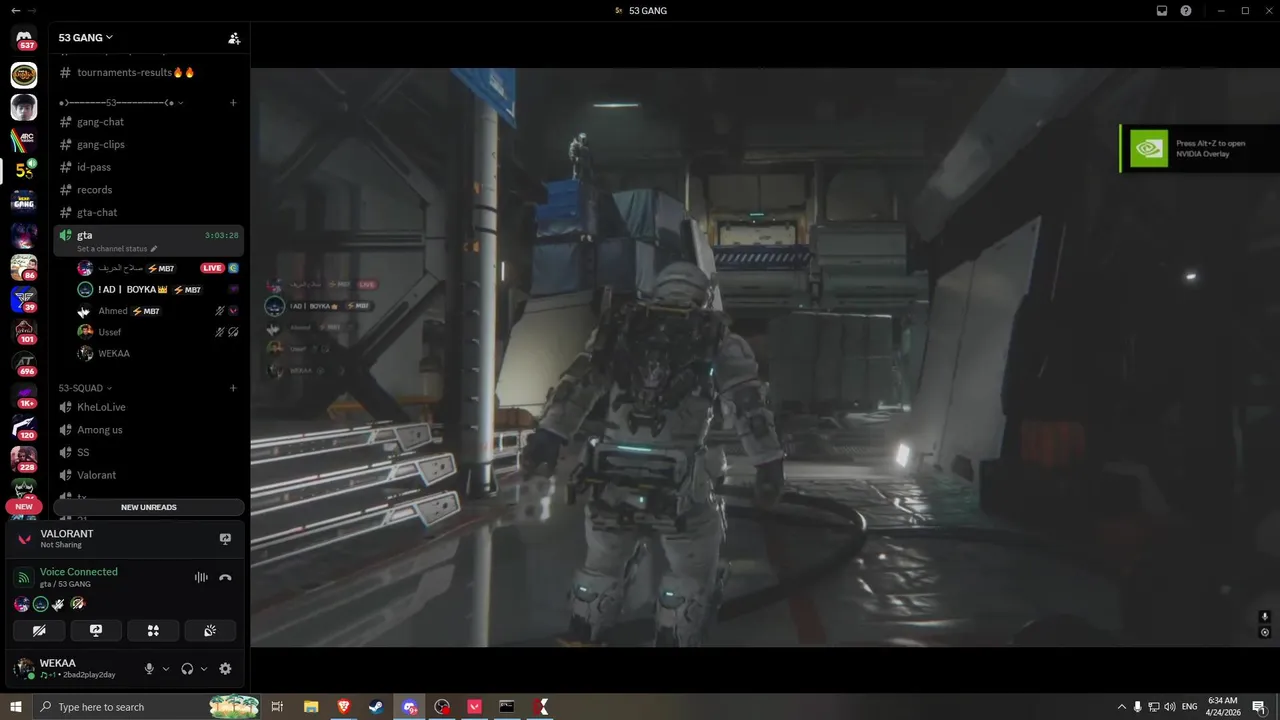Go back with the title bar arrow
The width and height of the screenshot is (1280, 720).
click(x=15, y=11)
